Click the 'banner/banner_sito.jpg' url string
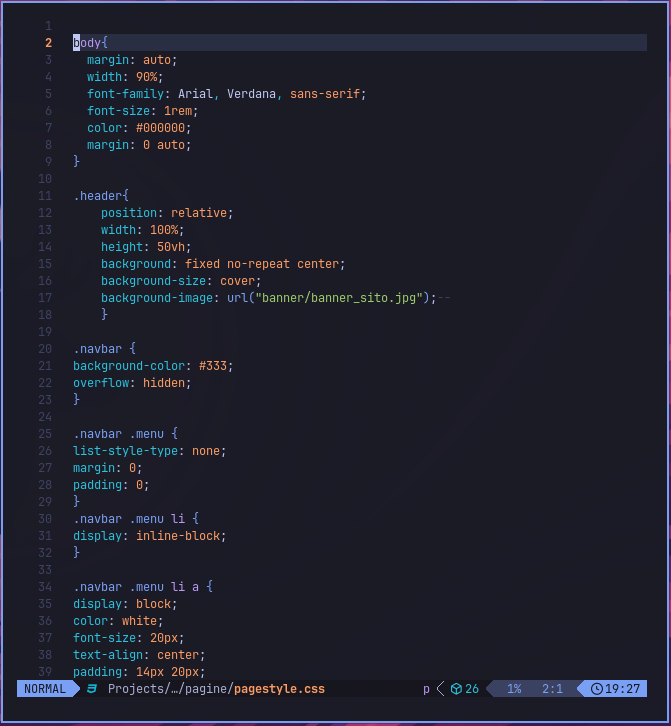This screenshot has width=671, height=726. [x=339, y=298]
